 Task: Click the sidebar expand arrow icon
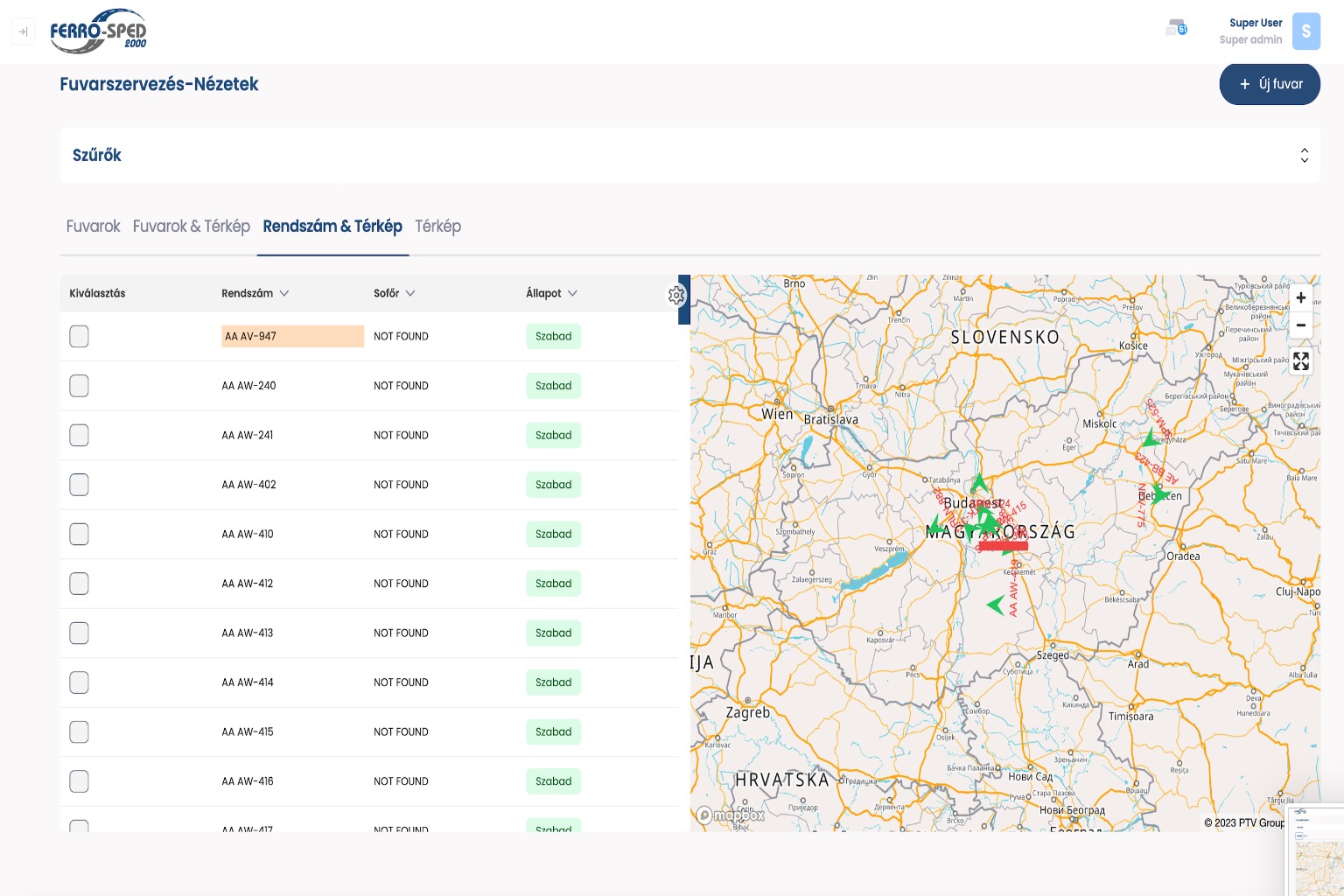click(23, 31)
